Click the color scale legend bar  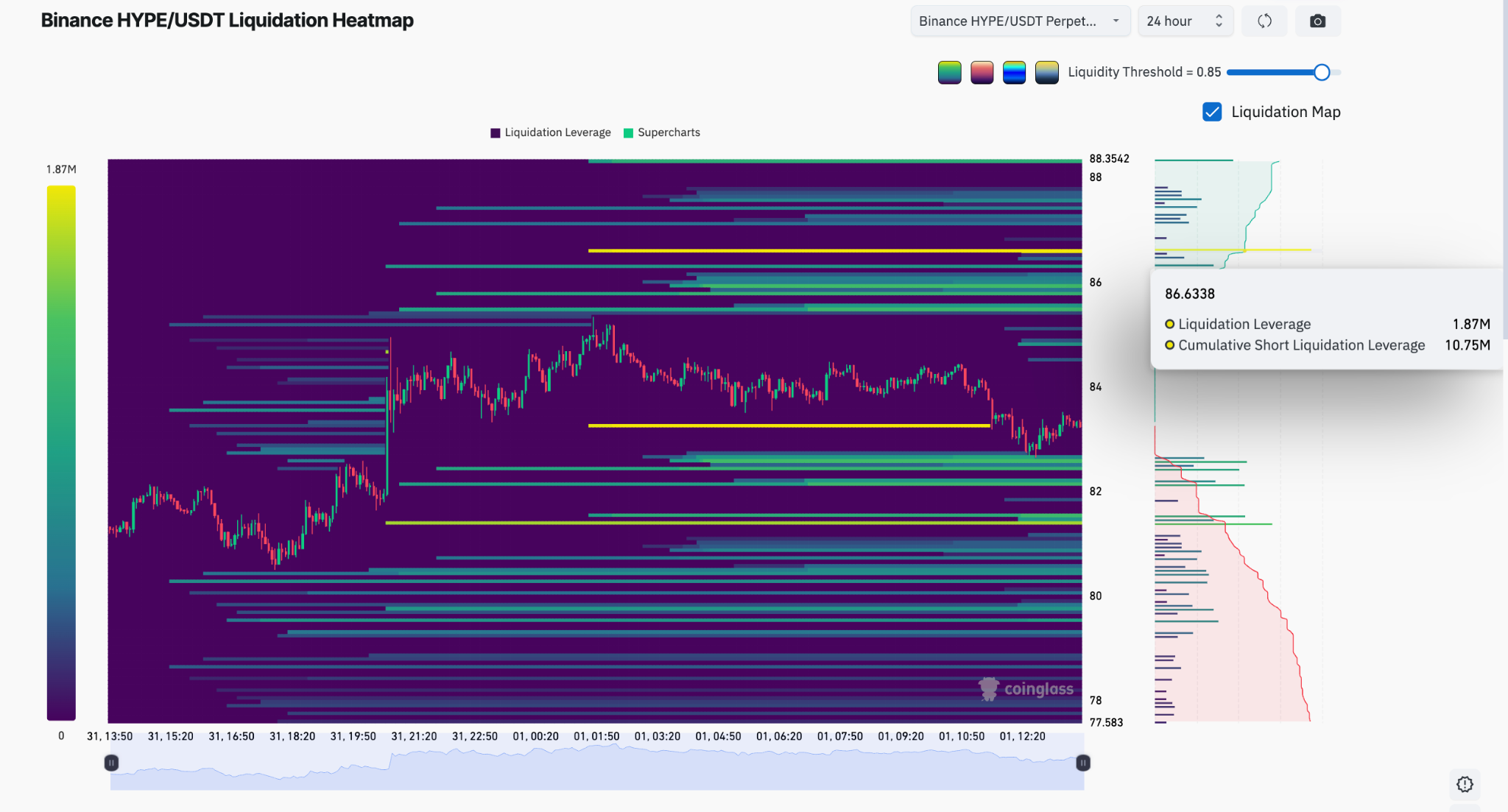[x=61, y=453]
